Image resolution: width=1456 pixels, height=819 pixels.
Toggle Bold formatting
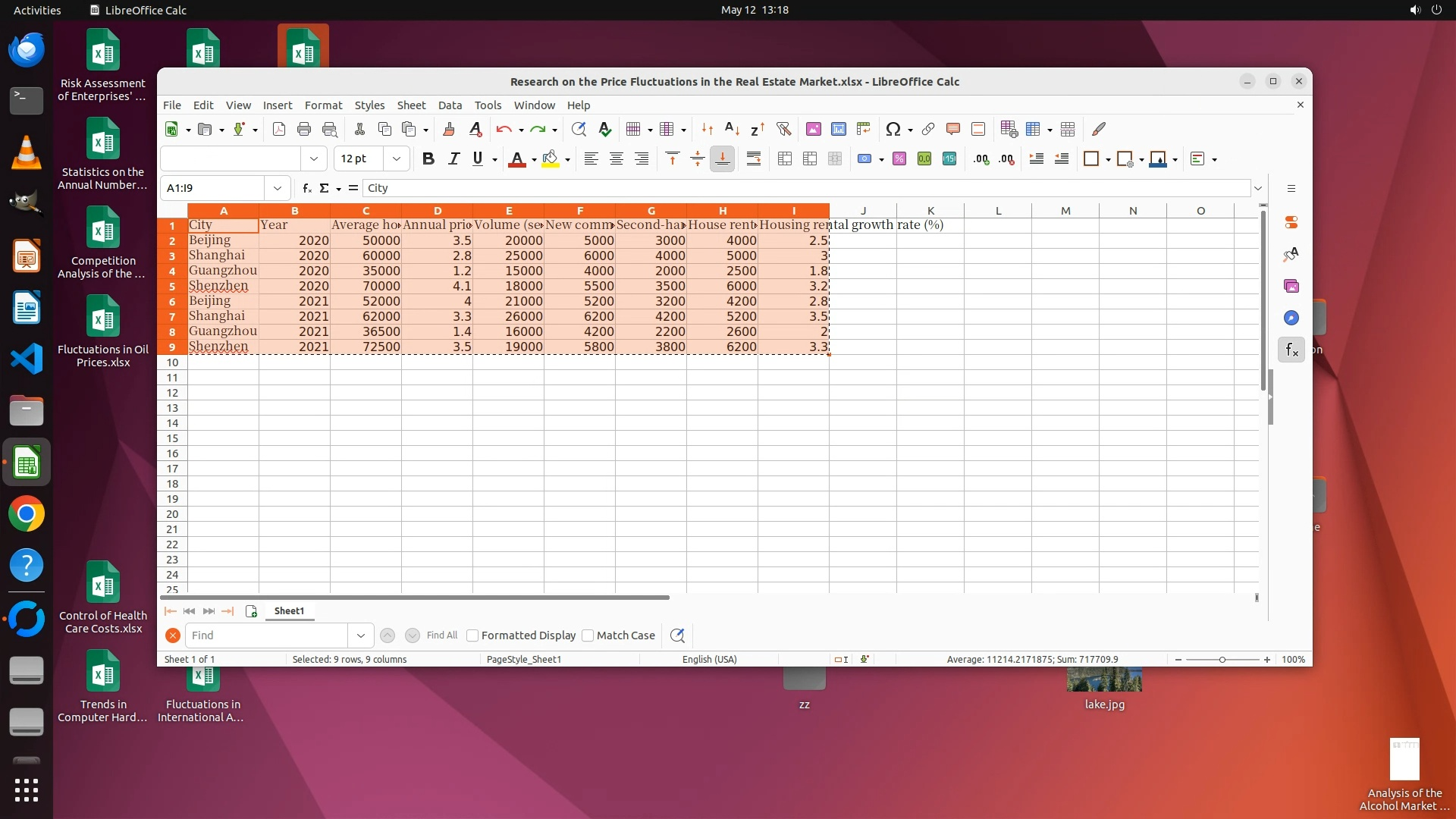tap(428, 158)
